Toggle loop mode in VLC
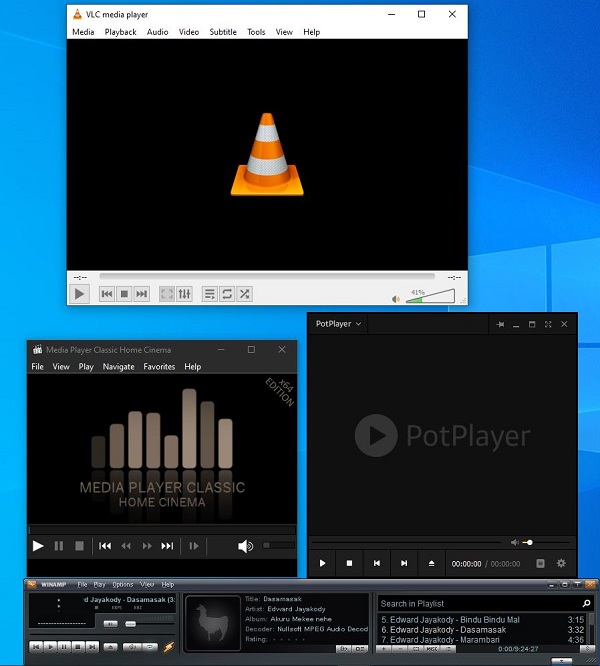600x666 pixels. (227, 294)
